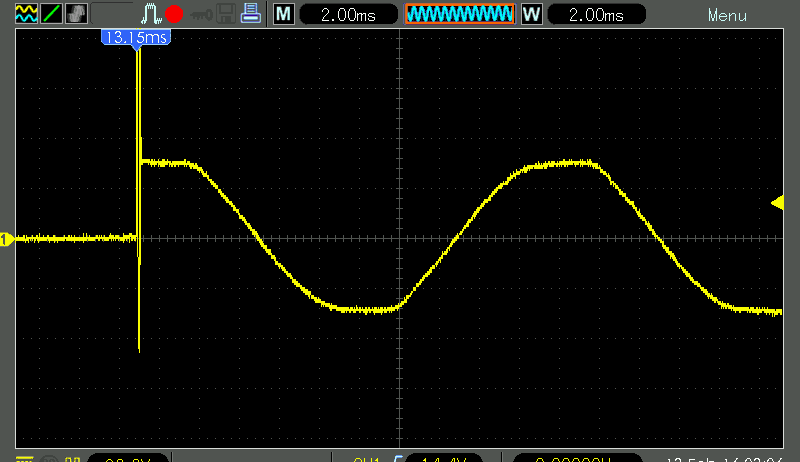800x462 pixels.
Task: Click the blank box left of the pulse icon
Action: tap(112, 14)
